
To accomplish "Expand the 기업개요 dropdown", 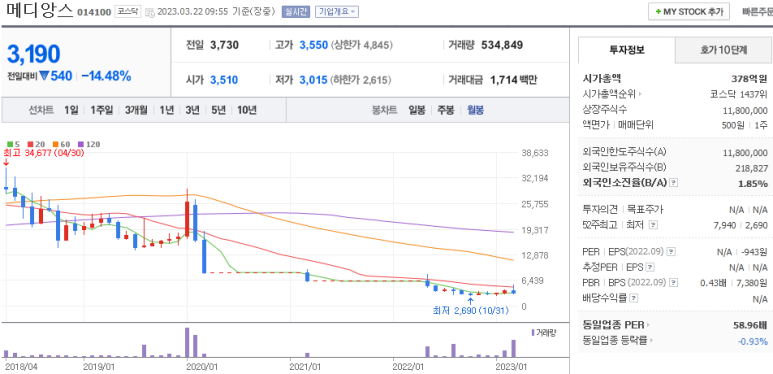I will click(337, 12).
